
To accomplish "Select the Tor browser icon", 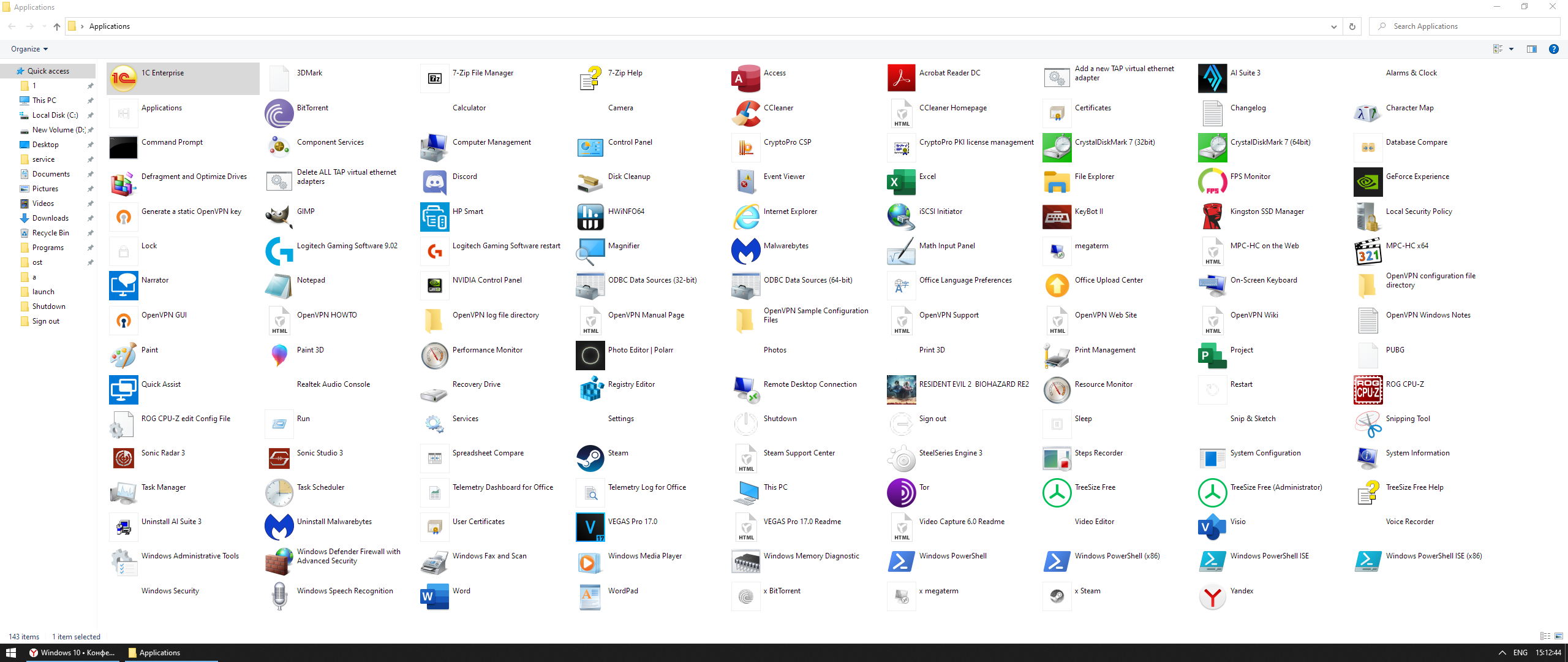I will 901,493.
